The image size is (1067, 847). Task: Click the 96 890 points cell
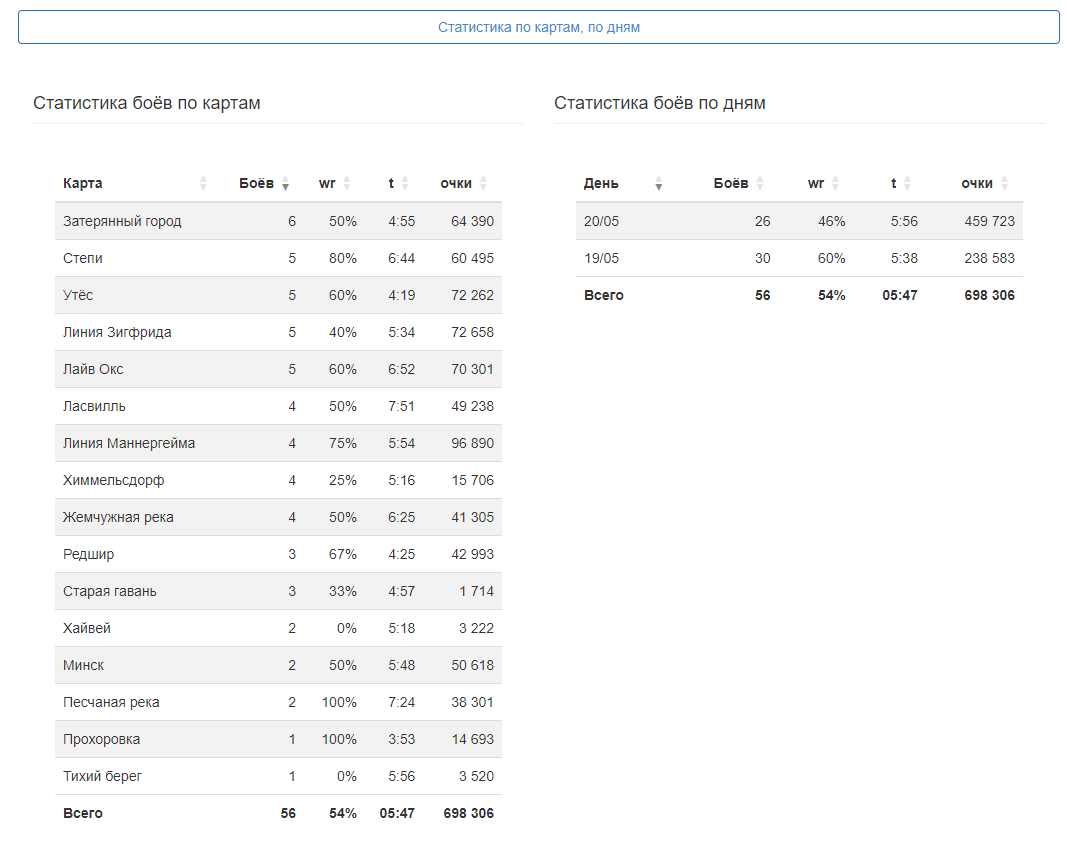pos(472,443)
